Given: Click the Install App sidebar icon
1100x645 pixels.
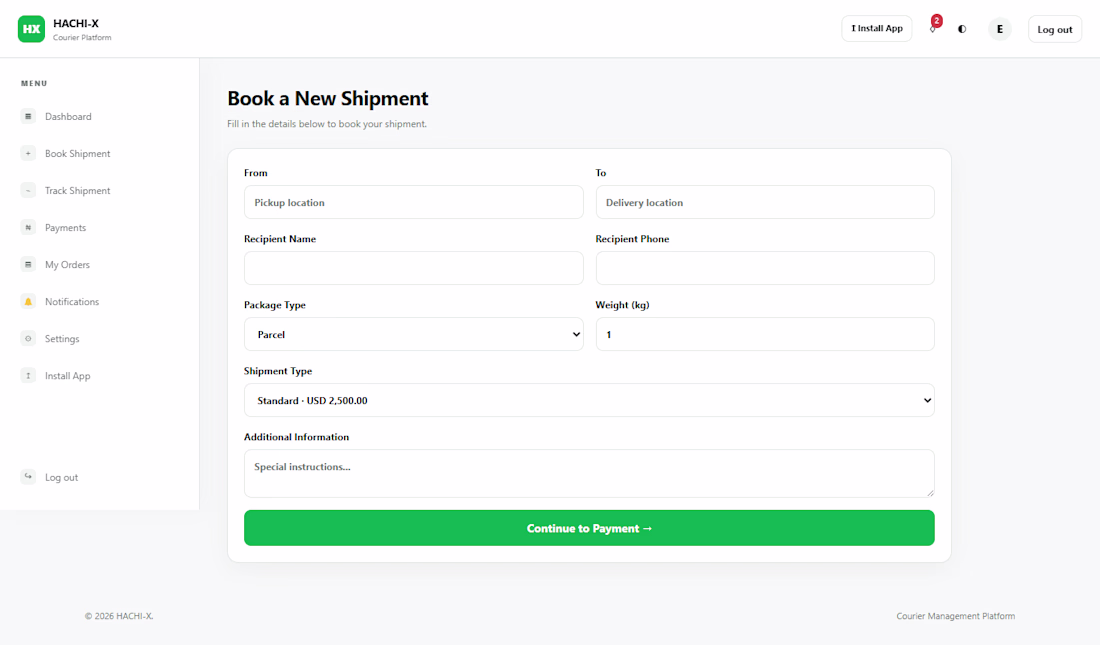Looking at the screenshot, I should click(x=28, y=375).
